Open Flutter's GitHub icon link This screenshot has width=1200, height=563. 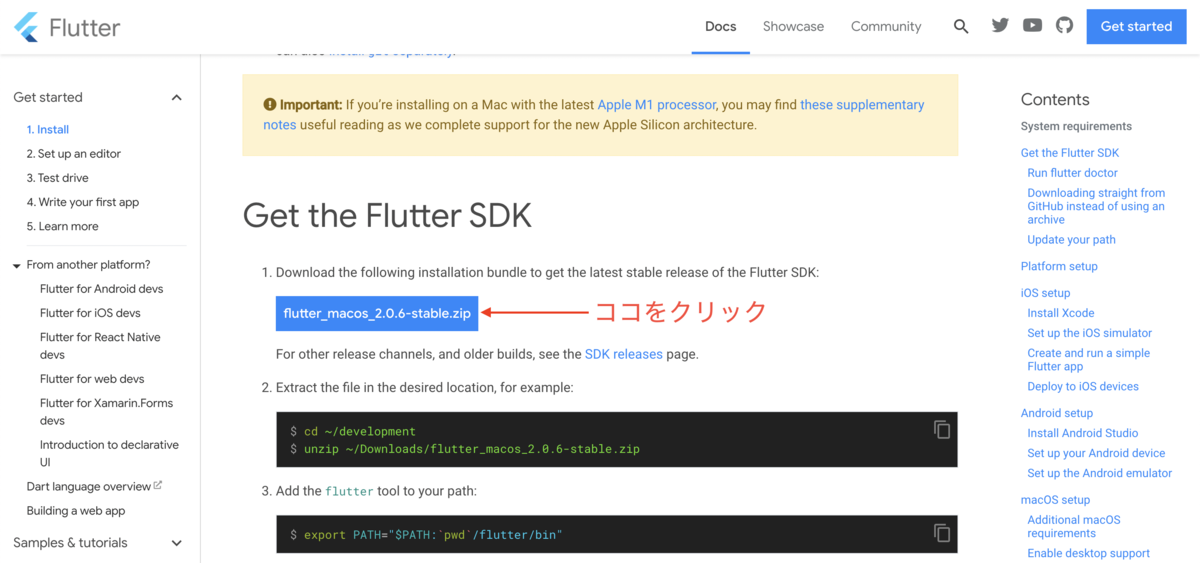click(x=1064, y=26)
